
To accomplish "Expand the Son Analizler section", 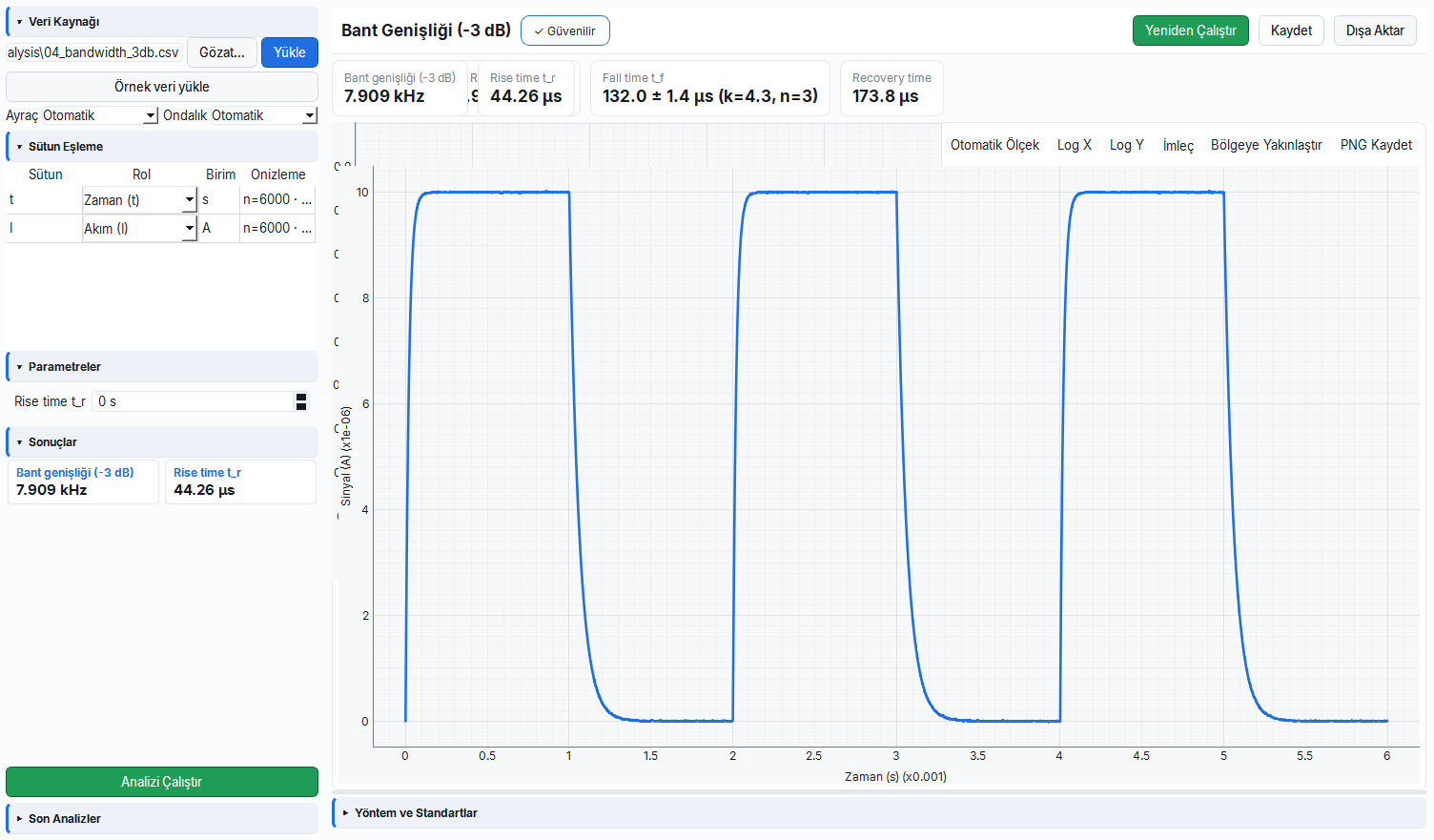I will tap(162, 818).
